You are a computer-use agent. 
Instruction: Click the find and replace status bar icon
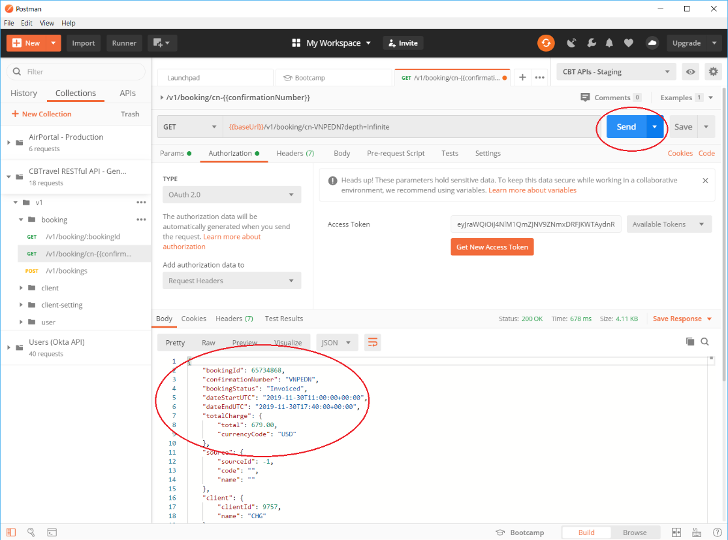point(31,532)
